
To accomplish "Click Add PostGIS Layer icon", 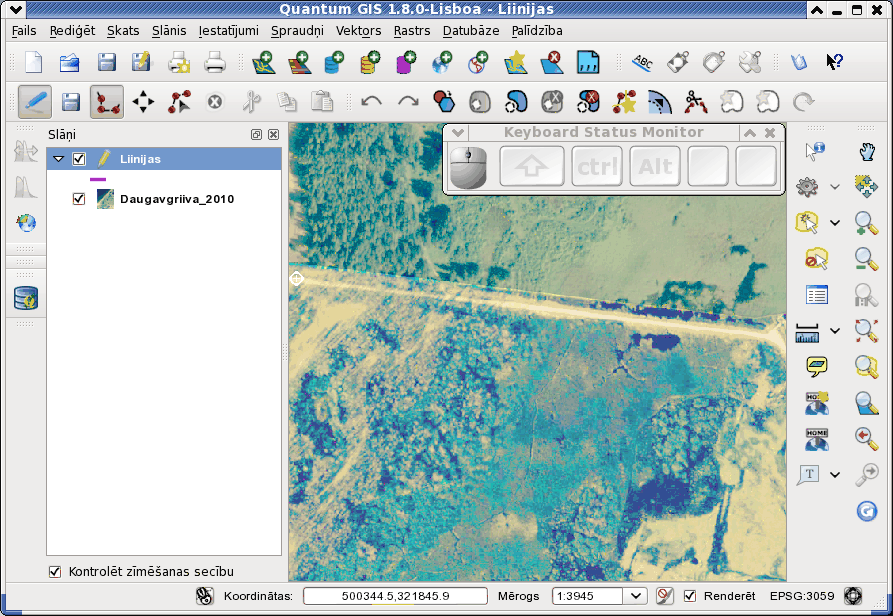I will point(334,62).
